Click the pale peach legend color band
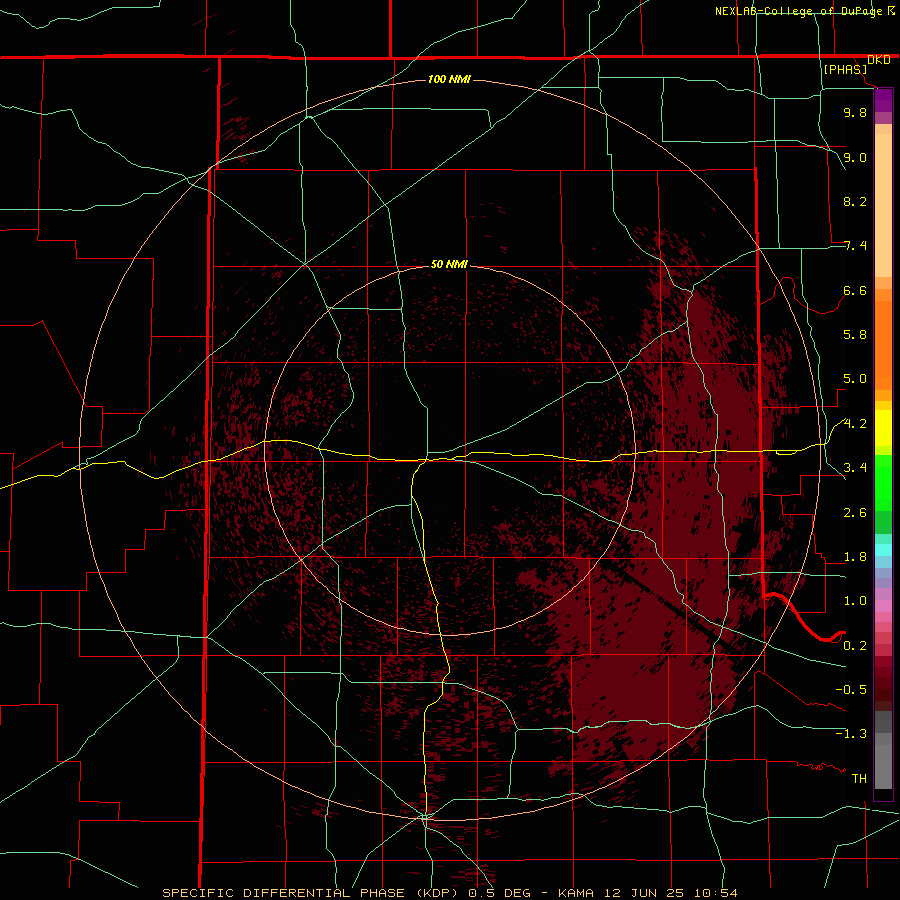Screen dimensions: 900x900 pyautogui.click(x=883, y=205)
